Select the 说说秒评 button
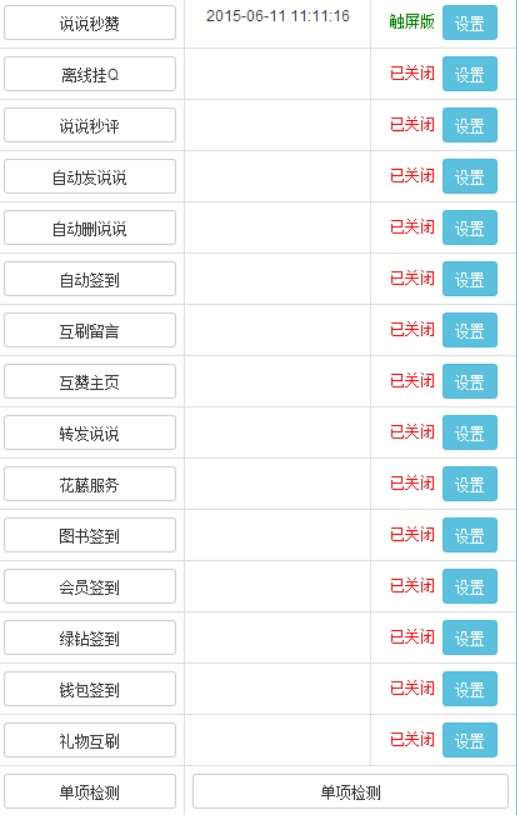Viewport: 517px width, 815px height. click(89, 125)
